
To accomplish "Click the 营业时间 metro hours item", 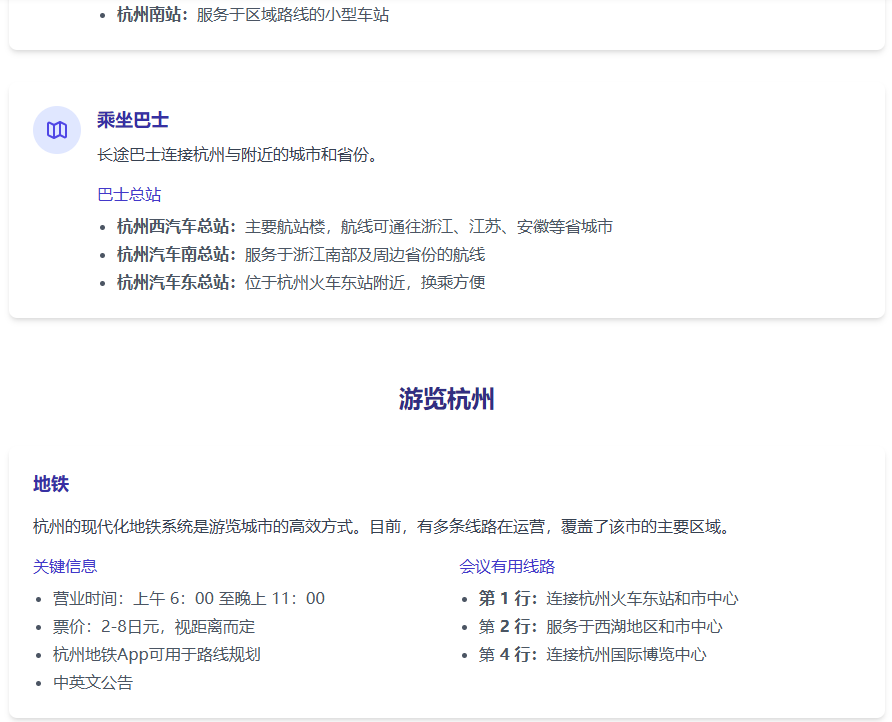I will (189, 599).
